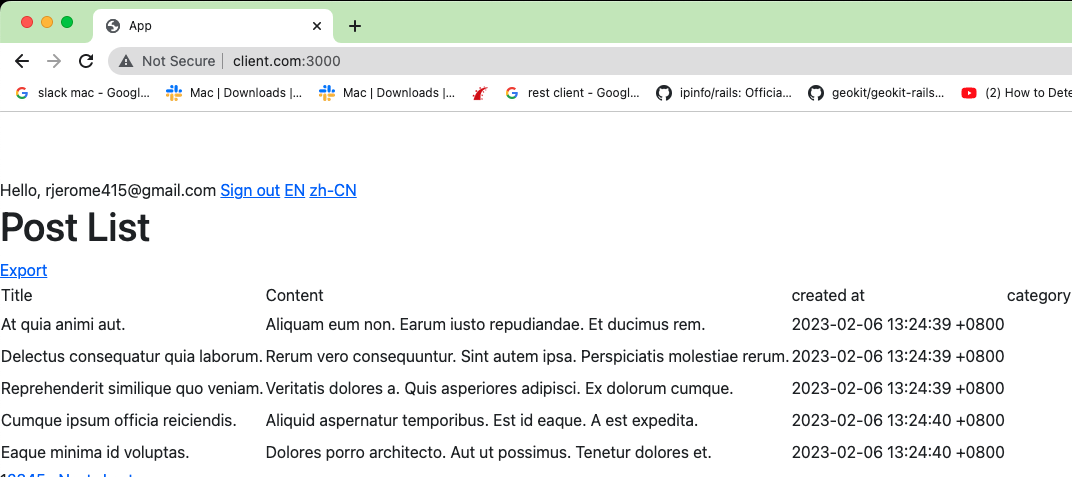
Task: Click the post title At quia animi aut.
Action: [63, 324]
